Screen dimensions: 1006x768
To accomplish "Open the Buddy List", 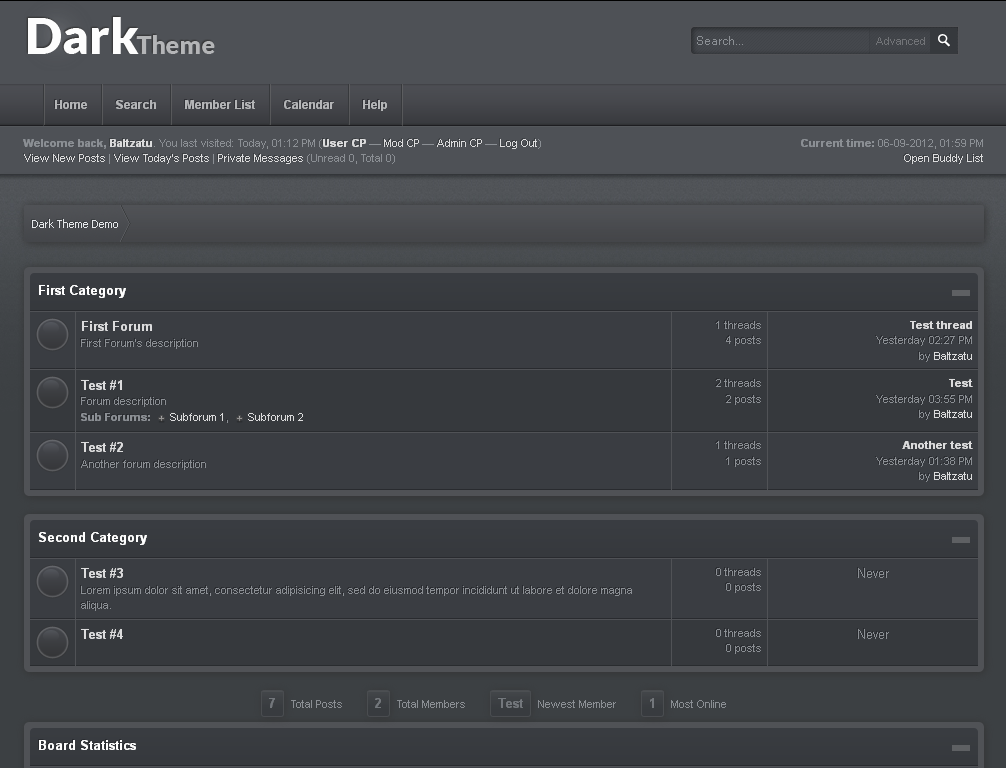I will click(x=943, y=159).
